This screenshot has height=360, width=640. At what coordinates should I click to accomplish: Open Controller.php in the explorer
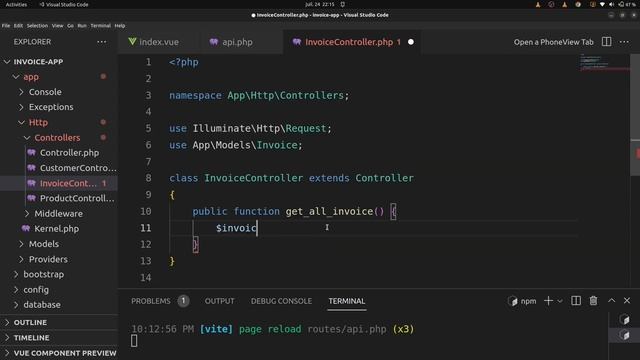pos(69,153)
